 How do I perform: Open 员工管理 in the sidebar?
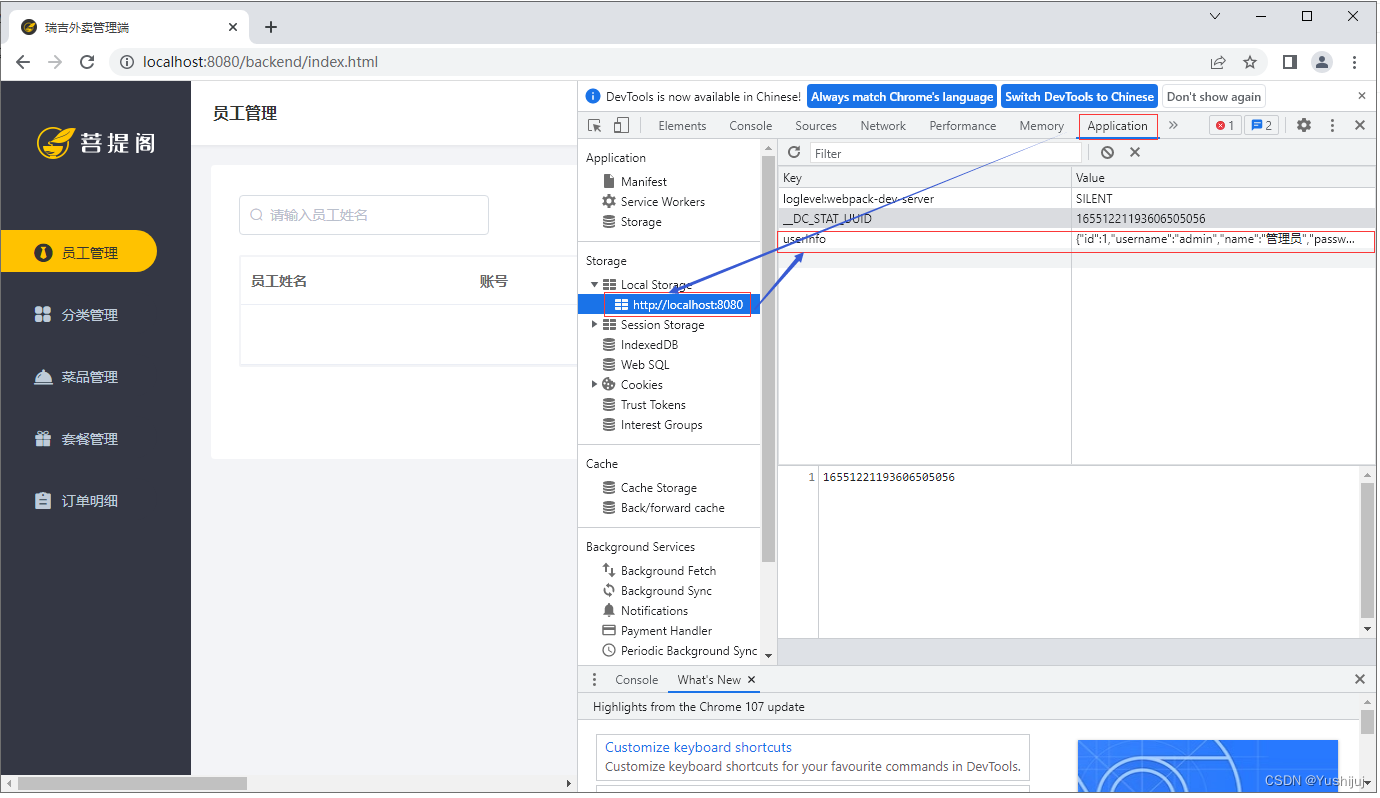79,252
